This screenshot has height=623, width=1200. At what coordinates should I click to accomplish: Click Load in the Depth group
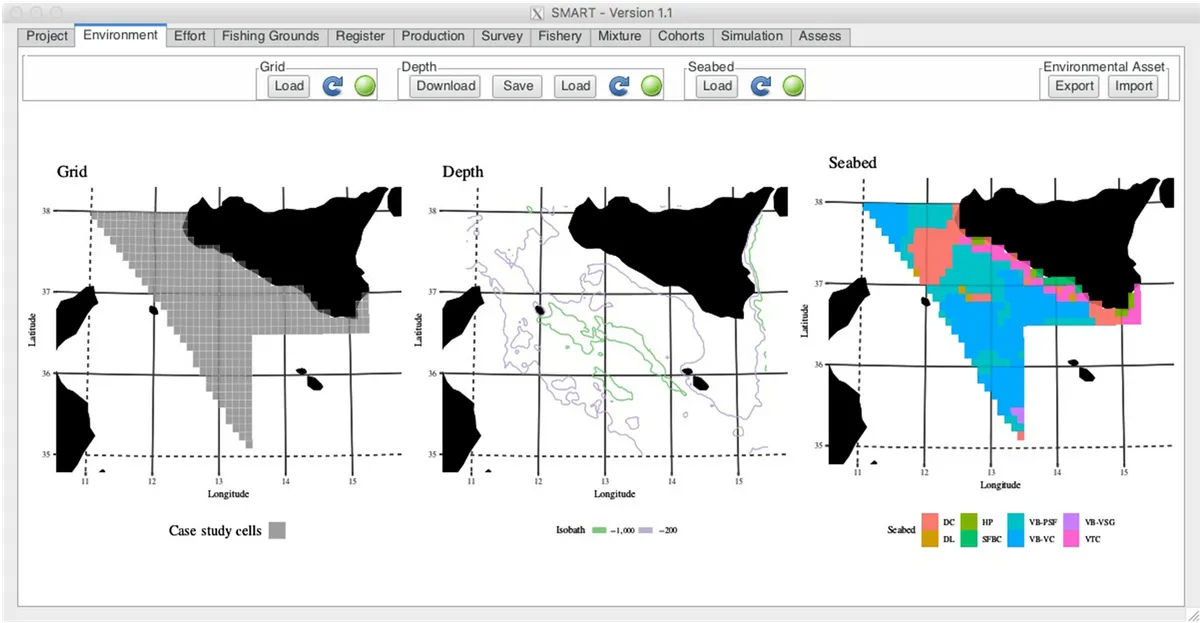point(575,86)
